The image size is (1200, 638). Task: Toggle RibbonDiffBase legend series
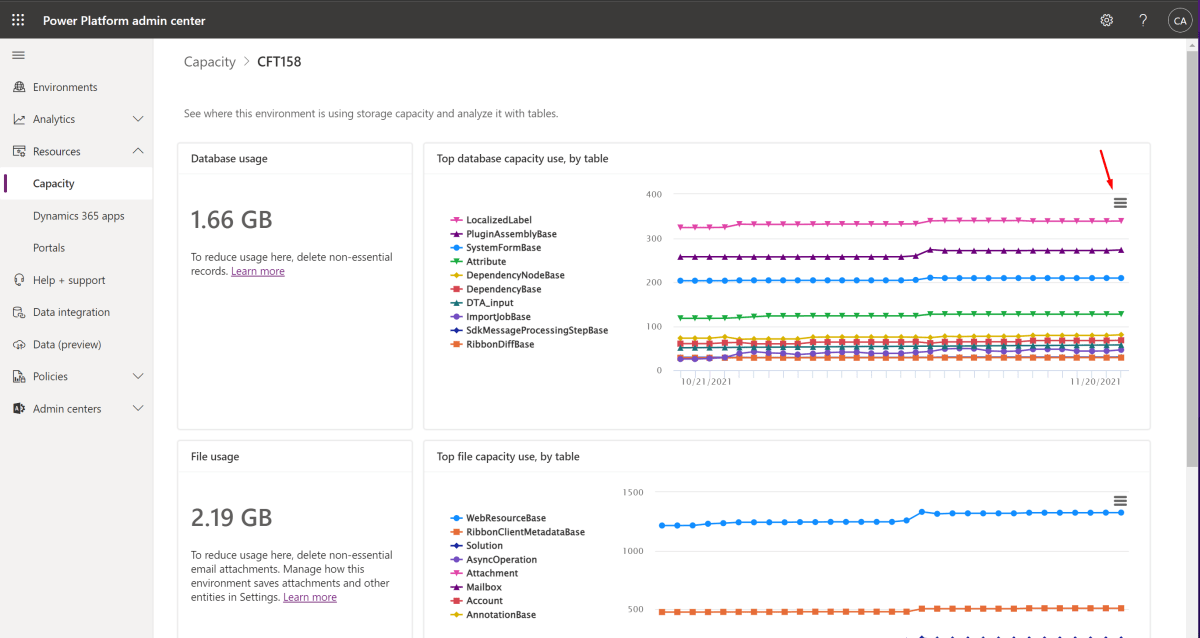click(492, 344)
